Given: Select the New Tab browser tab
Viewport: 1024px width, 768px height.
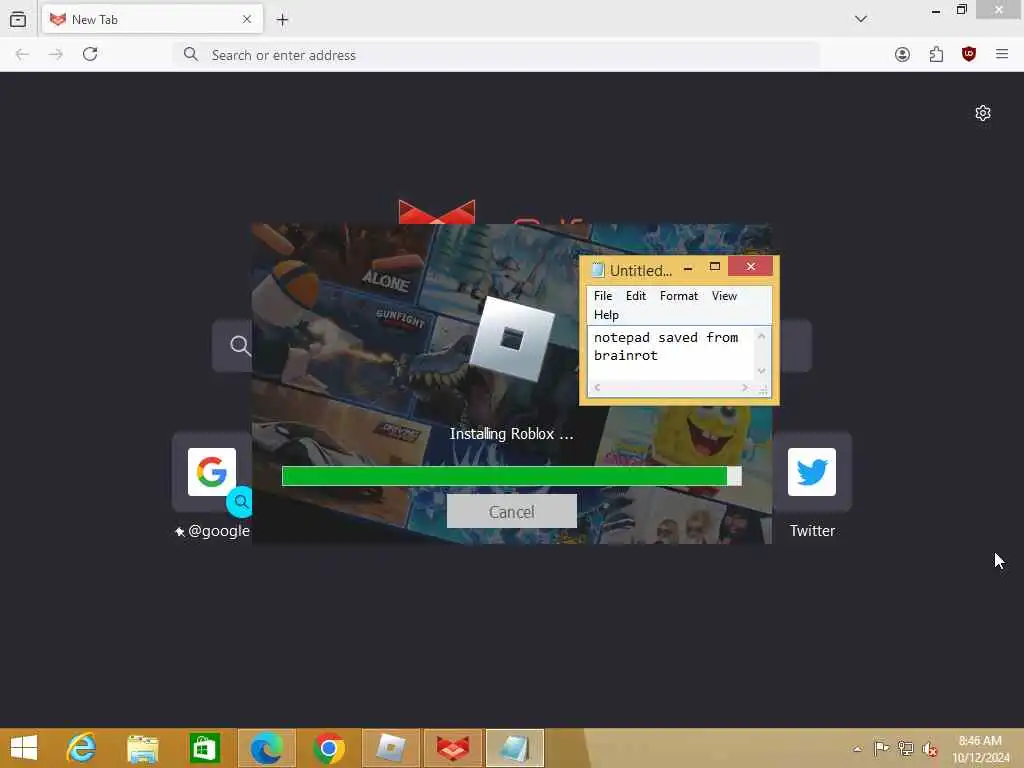Looking at the screenshot, I should pyautogui.click(x=152, y=20).
